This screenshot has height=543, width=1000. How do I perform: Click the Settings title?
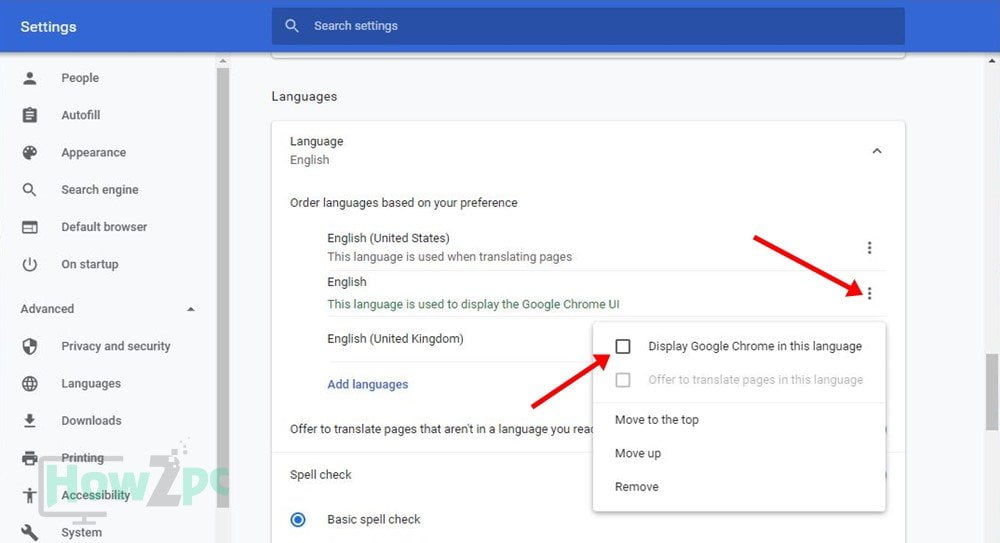click(48, 27)
